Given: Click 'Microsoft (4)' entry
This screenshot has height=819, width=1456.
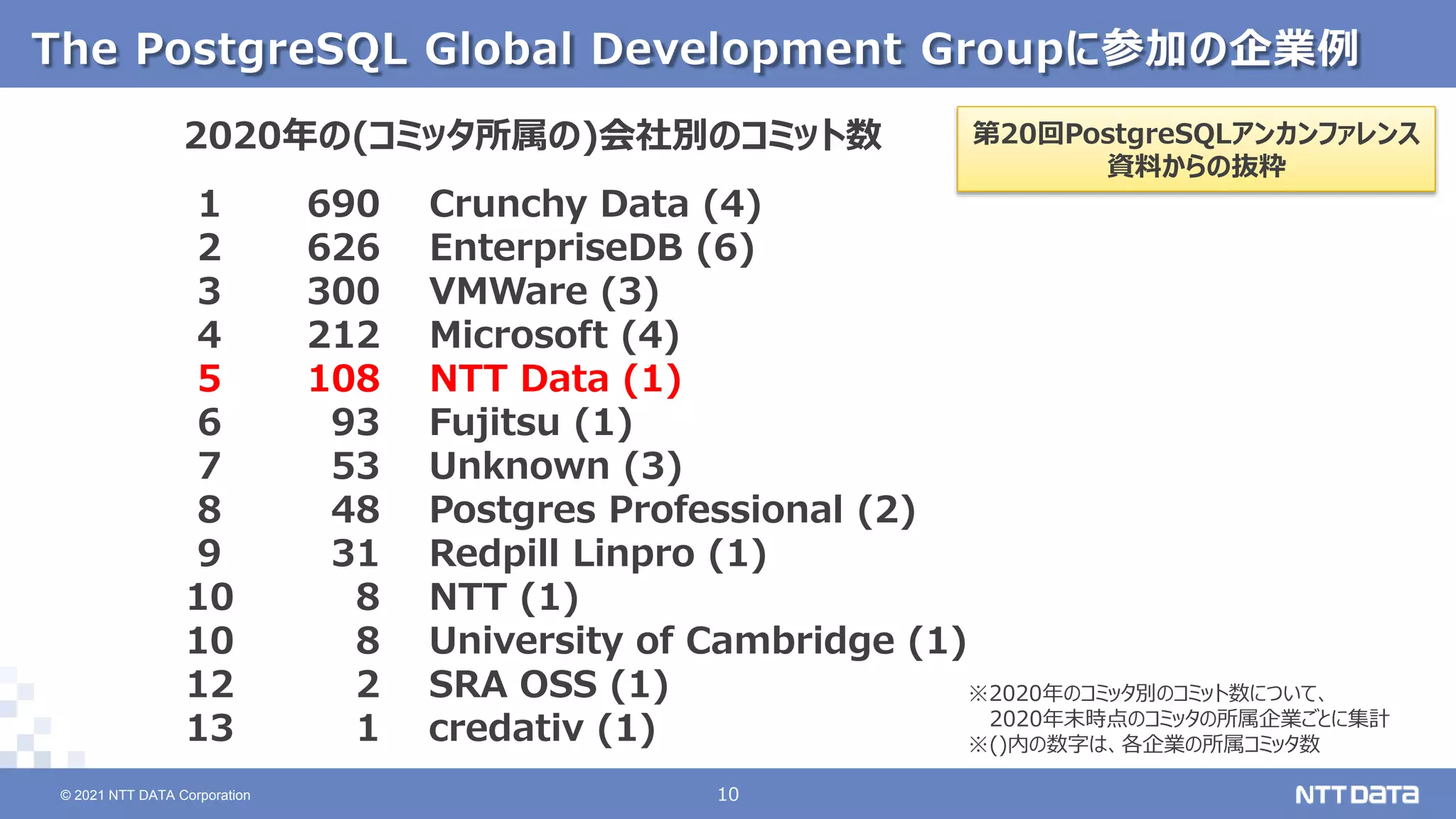Looking at the screenshot, I should tap(555, 336).
